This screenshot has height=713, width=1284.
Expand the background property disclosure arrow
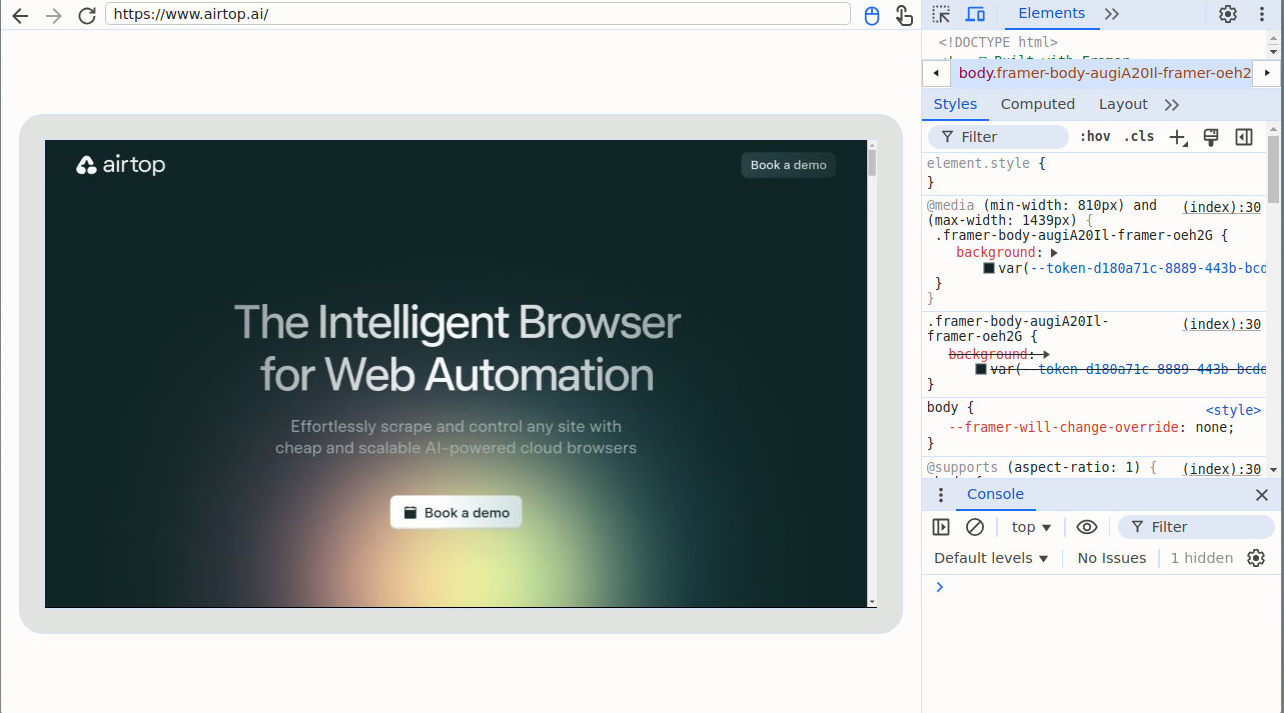[x=1055, y=252]
